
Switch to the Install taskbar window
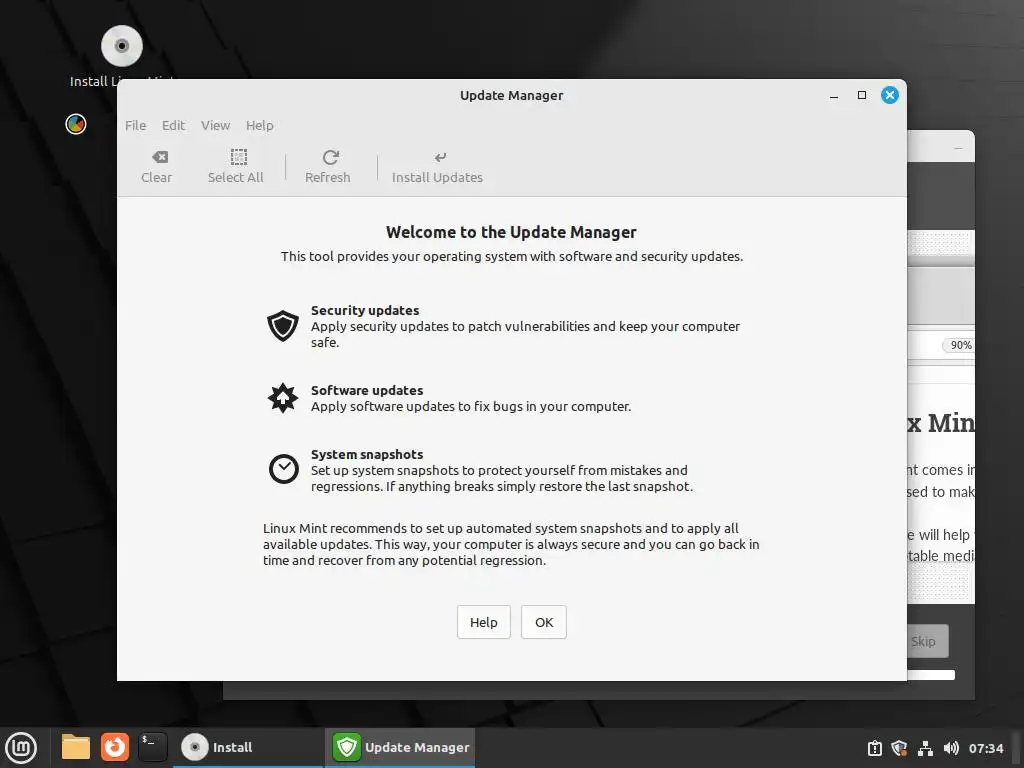coord(248,748)
